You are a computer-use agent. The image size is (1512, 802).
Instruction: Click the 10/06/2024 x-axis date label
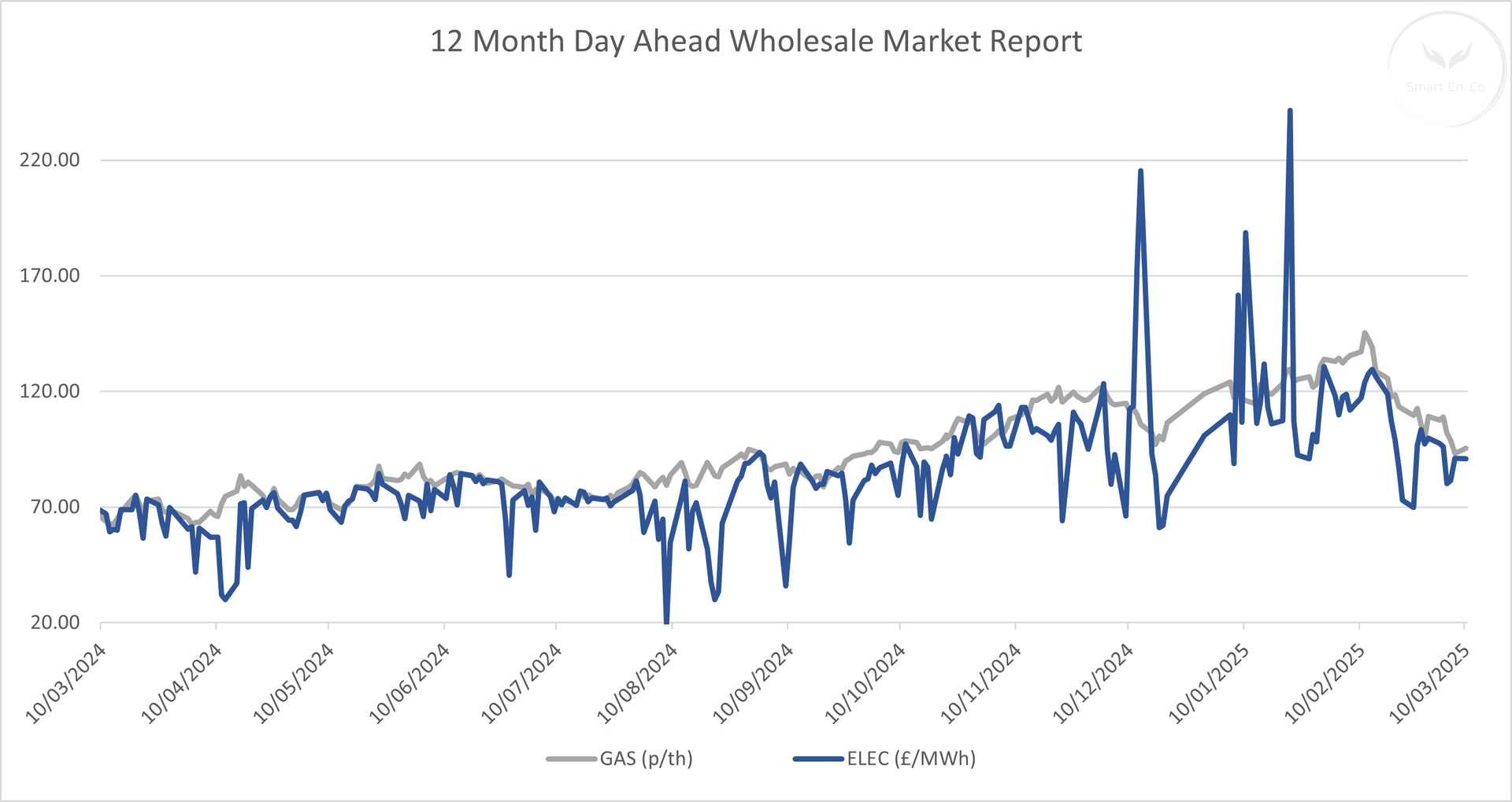pos(409,682)
